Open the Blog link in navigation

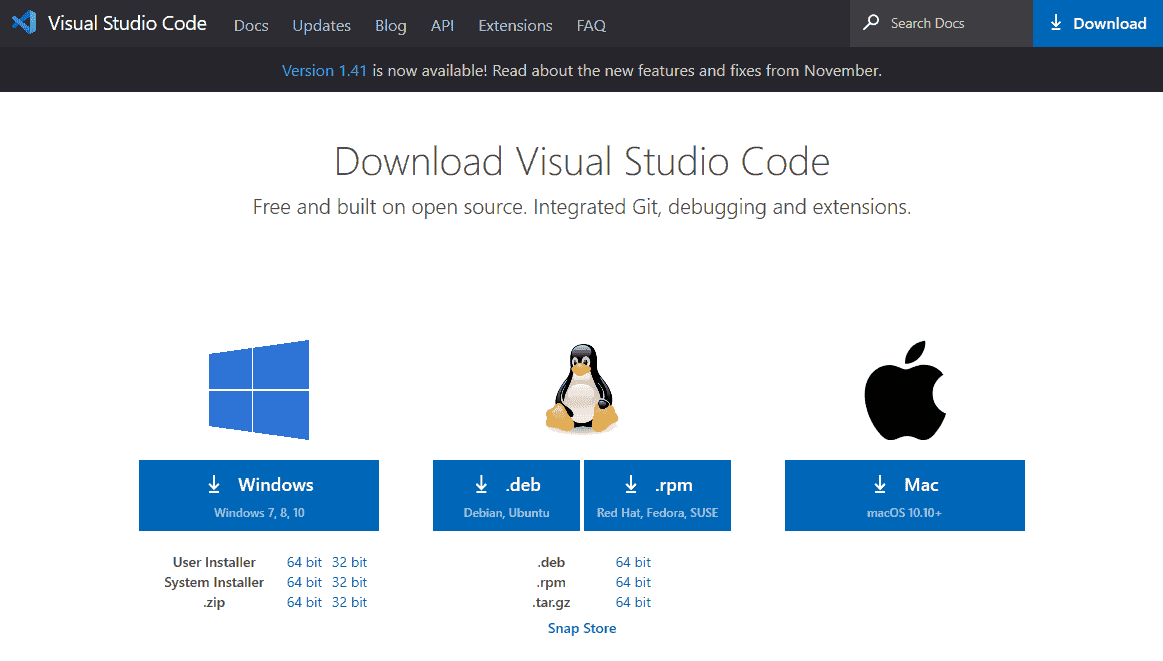391,25
